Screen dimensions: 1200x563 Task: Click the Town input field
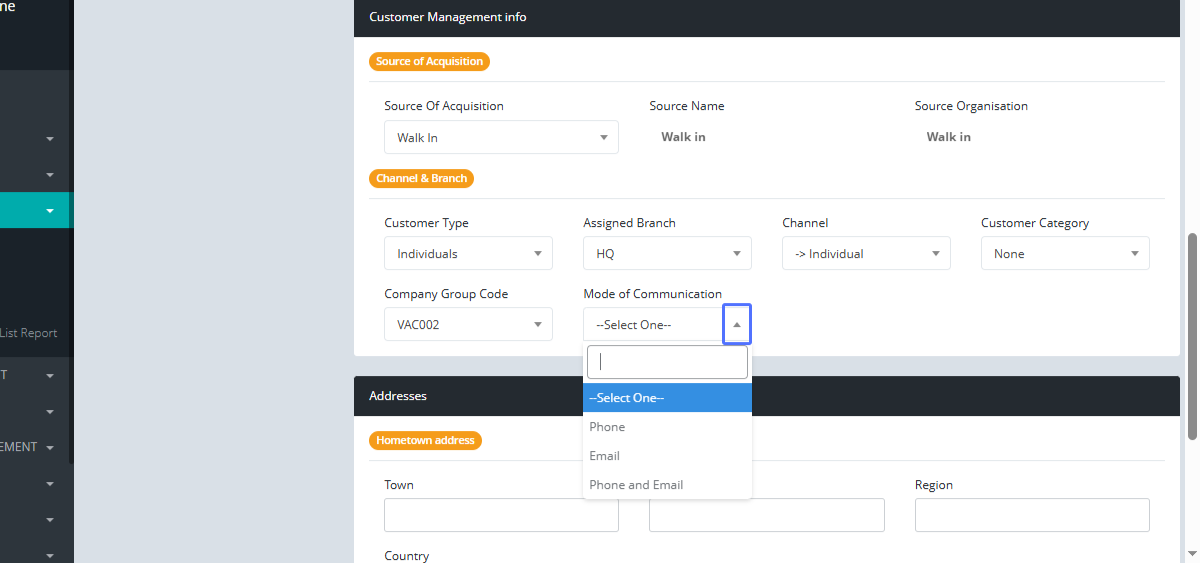pyautogui.click(x=501, y=515)
